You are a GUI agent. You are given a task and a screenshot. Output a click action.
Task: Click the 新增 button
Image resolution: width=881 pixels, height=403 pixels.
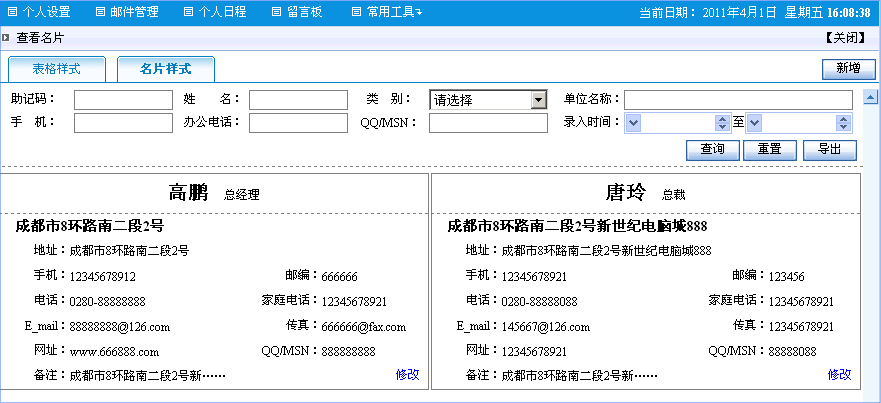pos(848,69)
